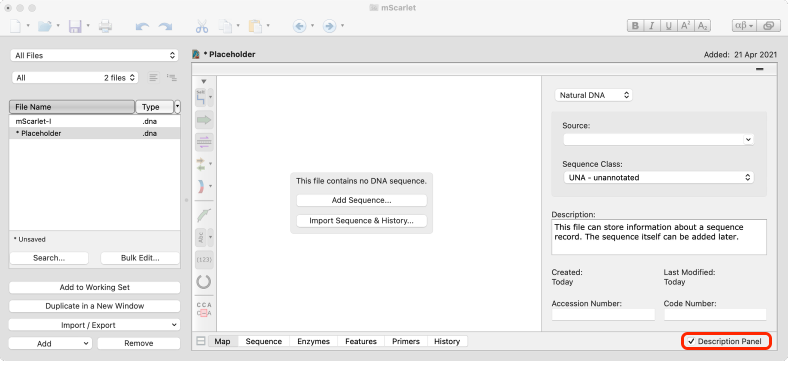This screenshot has height=366, width=788.
Task: Click the Forward navigation arrow icon
Action: point(329,26)
